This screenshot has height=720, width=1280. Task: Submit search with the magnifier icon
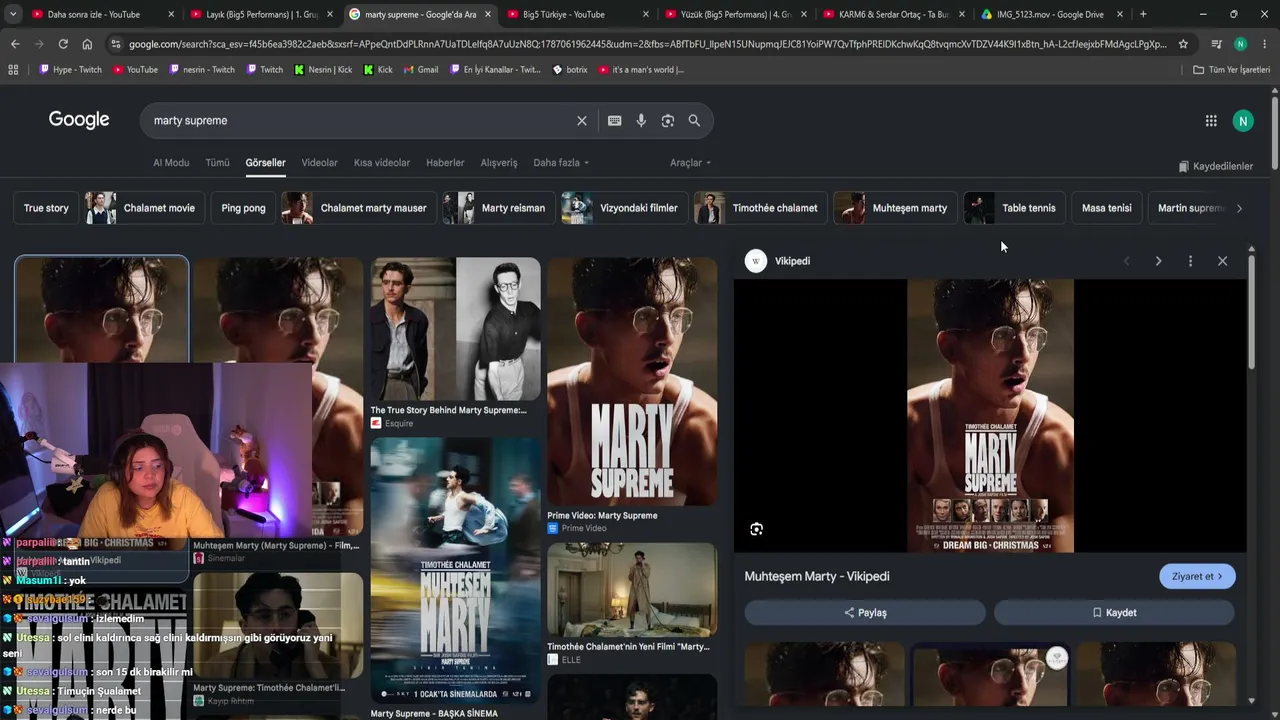click(694, 121)
